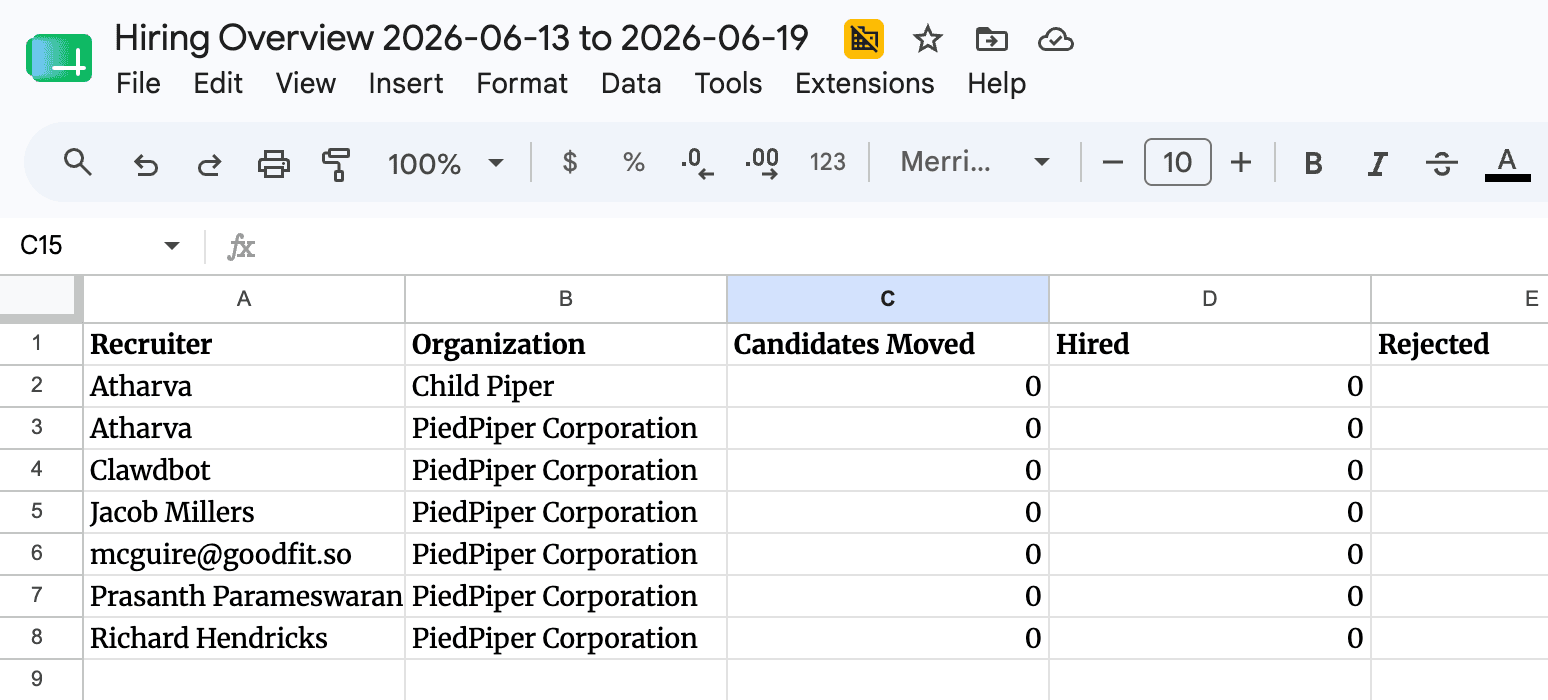Viewport: 1548px width, 700px height.
Task: Open the zoom level dropdown
Action: (x=446, y=163)
